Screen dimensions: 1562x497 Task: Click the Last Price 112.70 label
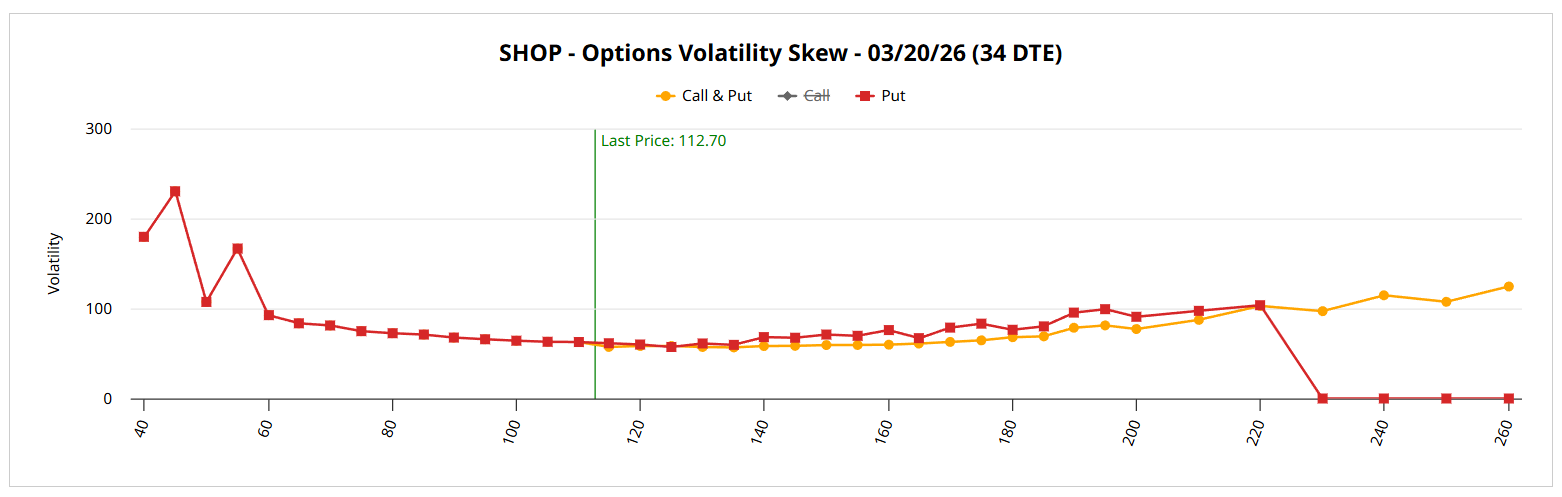663,141
